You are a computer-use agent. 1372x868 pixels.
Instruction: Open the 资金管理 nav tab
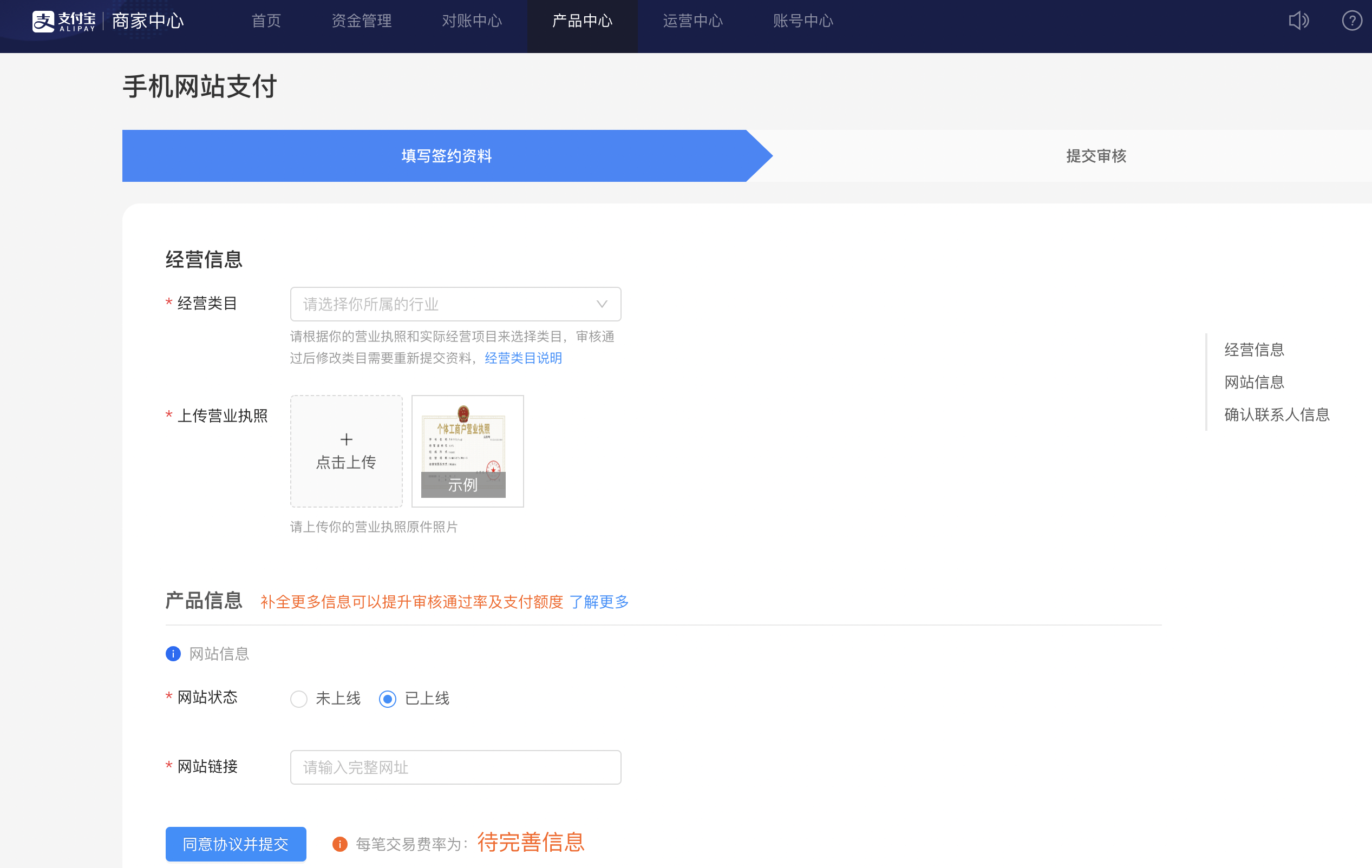coord(361,21)
